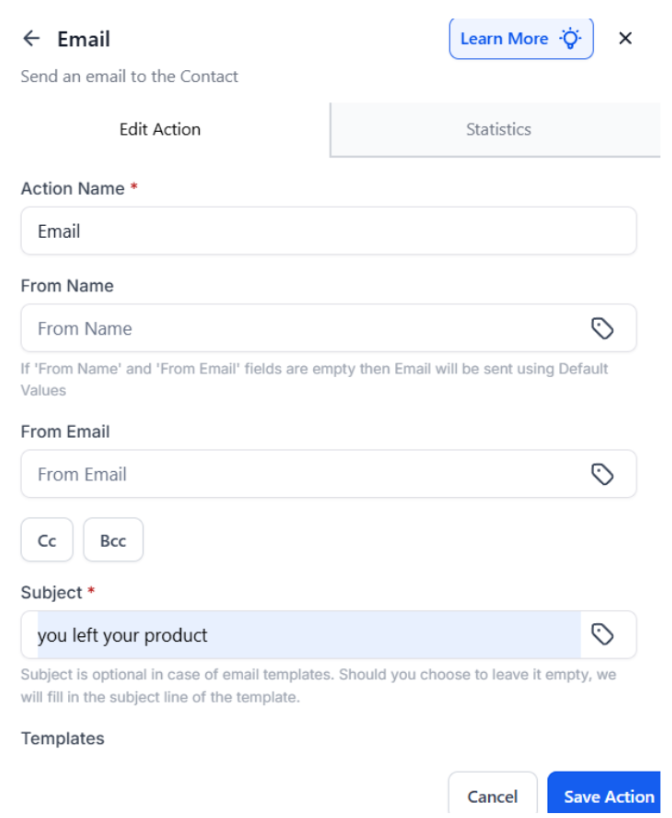The image size is (672, 818).
Task: Switch to the Edit Action tab
Action: pos(160,130)
